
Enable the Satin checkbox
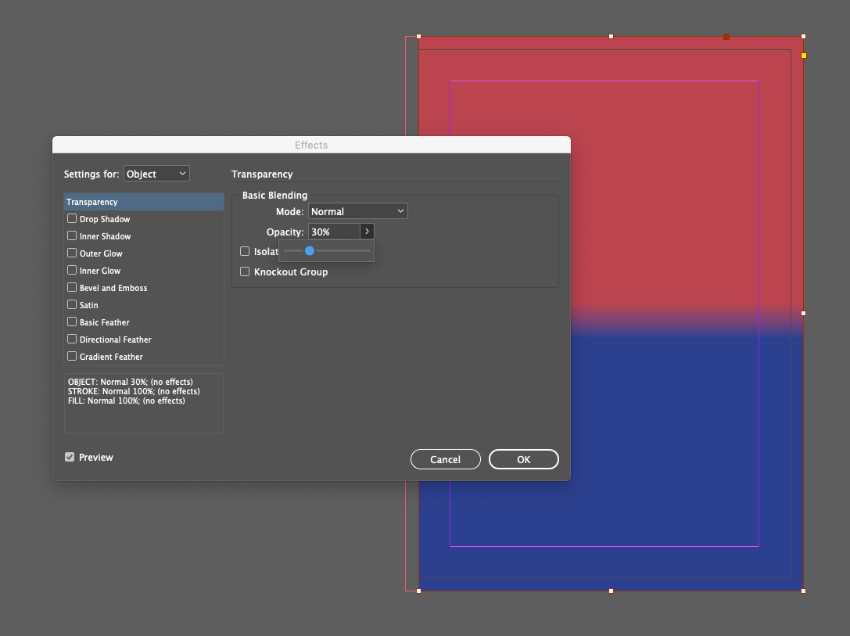pyautogui.click(x=72, y=305)
